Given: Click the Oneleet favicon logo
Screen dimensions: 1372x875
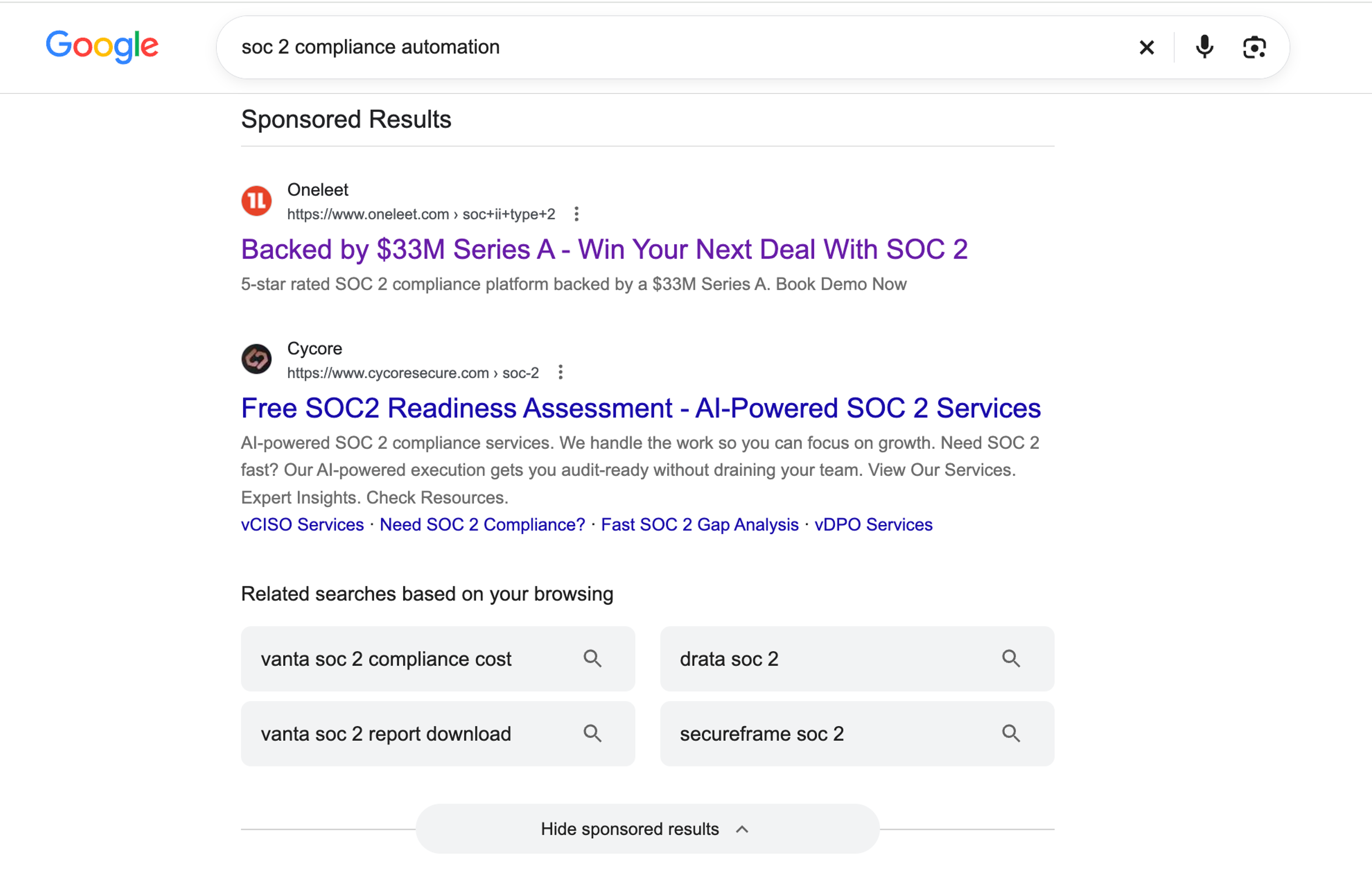Looking at the screenshot, I should click(x=257, y=201).
